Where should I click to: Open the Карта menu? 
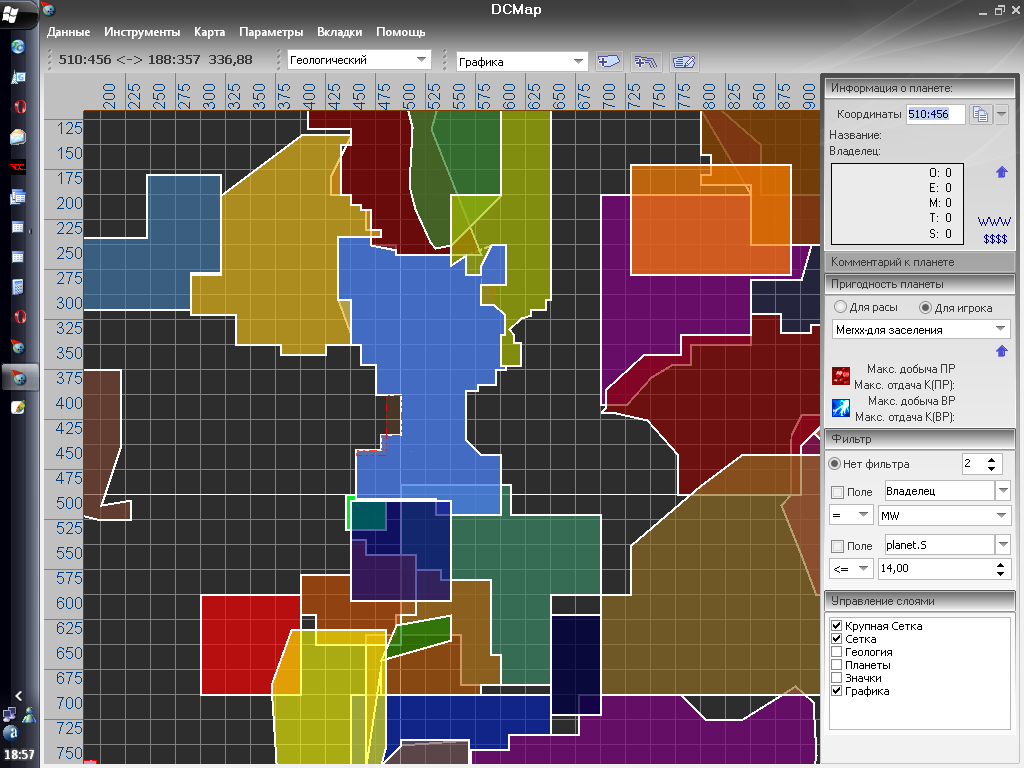(209, 32)
